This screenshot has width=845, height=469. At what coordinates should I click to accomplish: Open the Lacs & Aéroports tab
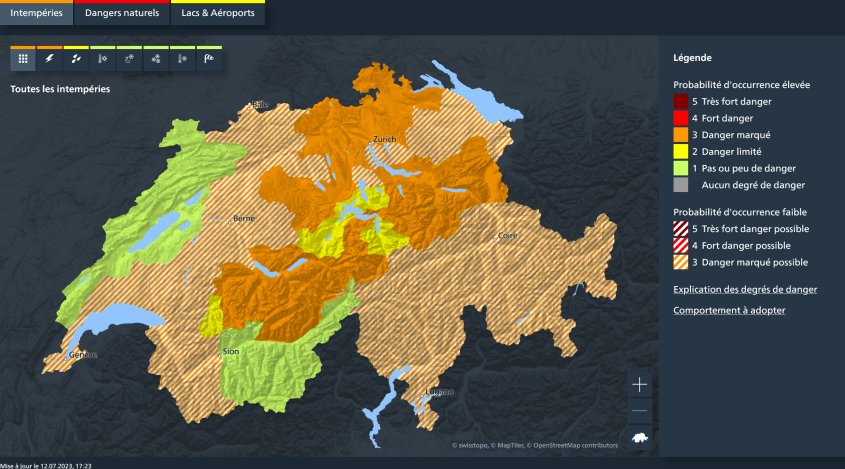(x=217, y=14)
